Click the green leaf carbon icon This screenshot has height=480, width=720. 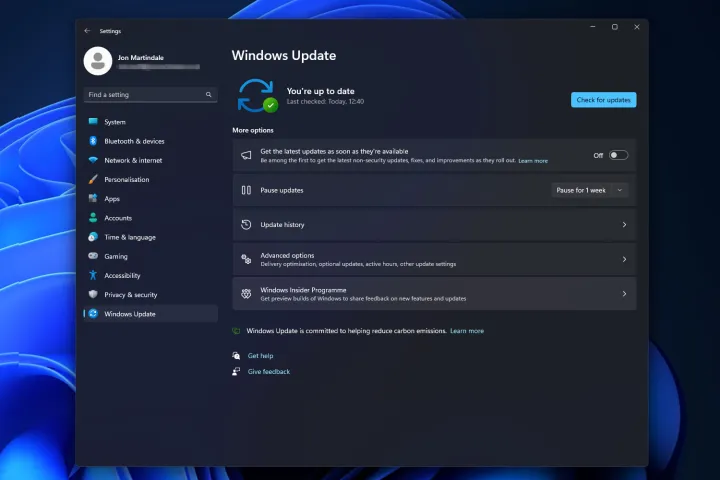(236, 331)
